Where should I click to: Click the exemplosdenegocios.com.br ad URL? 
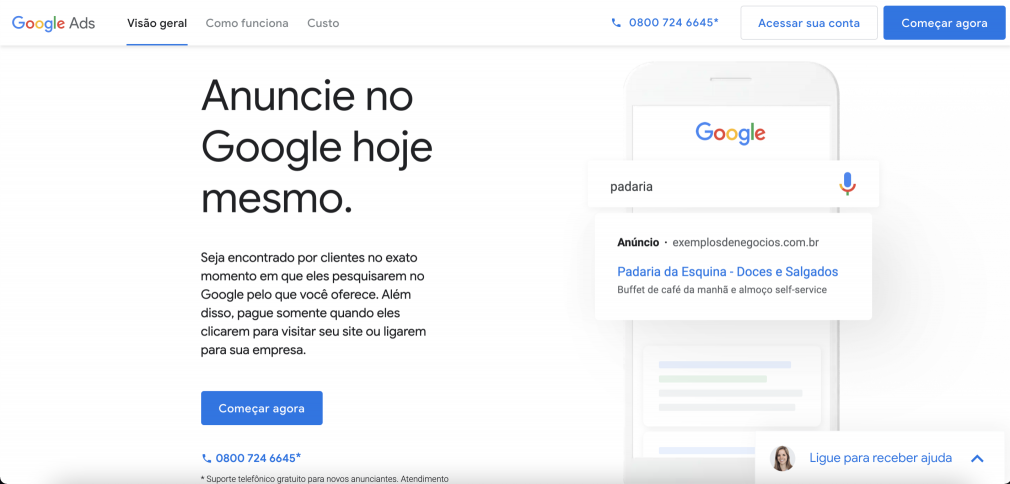pos(745,243)
